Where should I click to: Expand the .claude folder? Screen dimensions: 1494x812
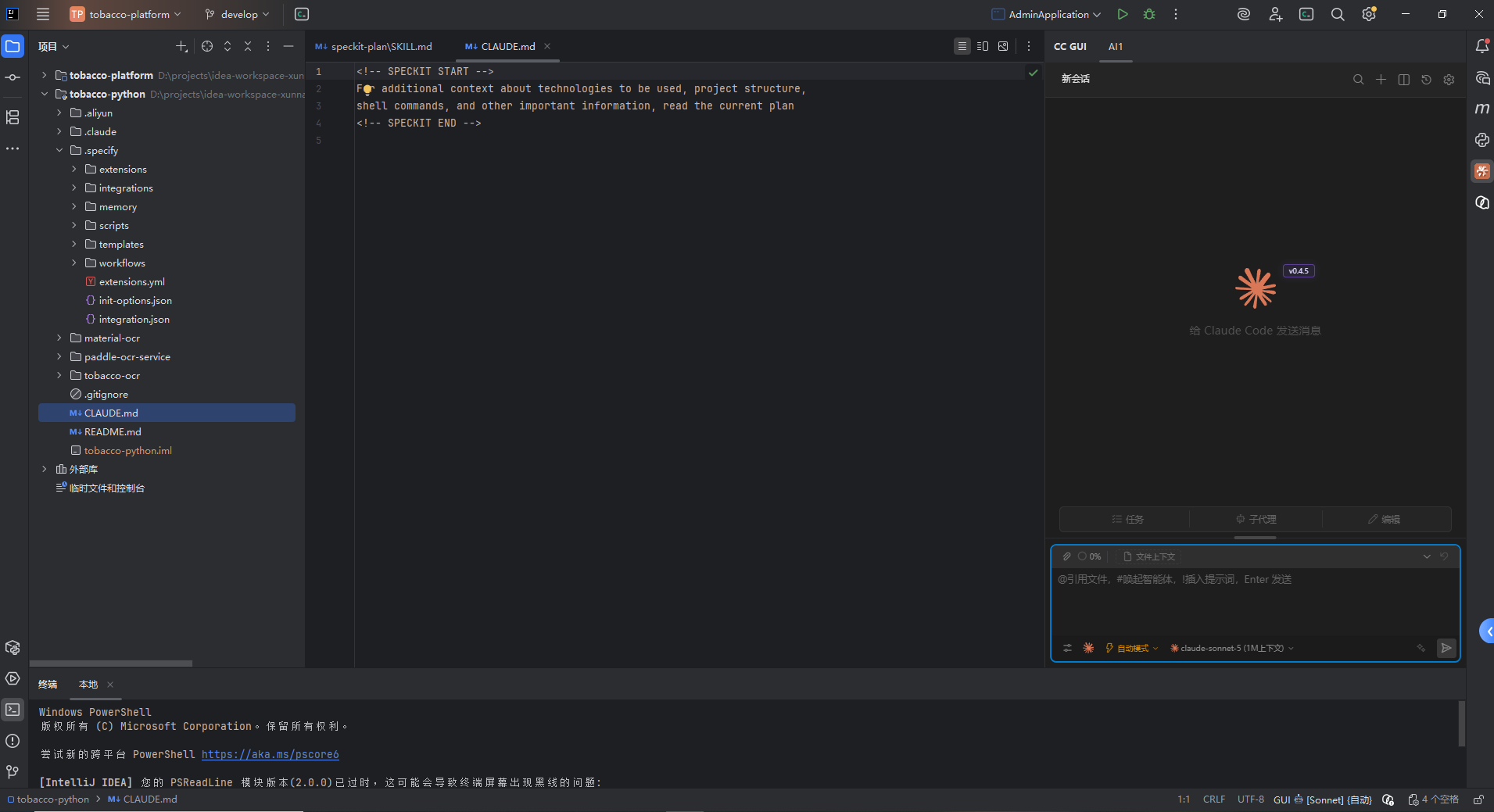pyautogui.click(x=59, y=131)
